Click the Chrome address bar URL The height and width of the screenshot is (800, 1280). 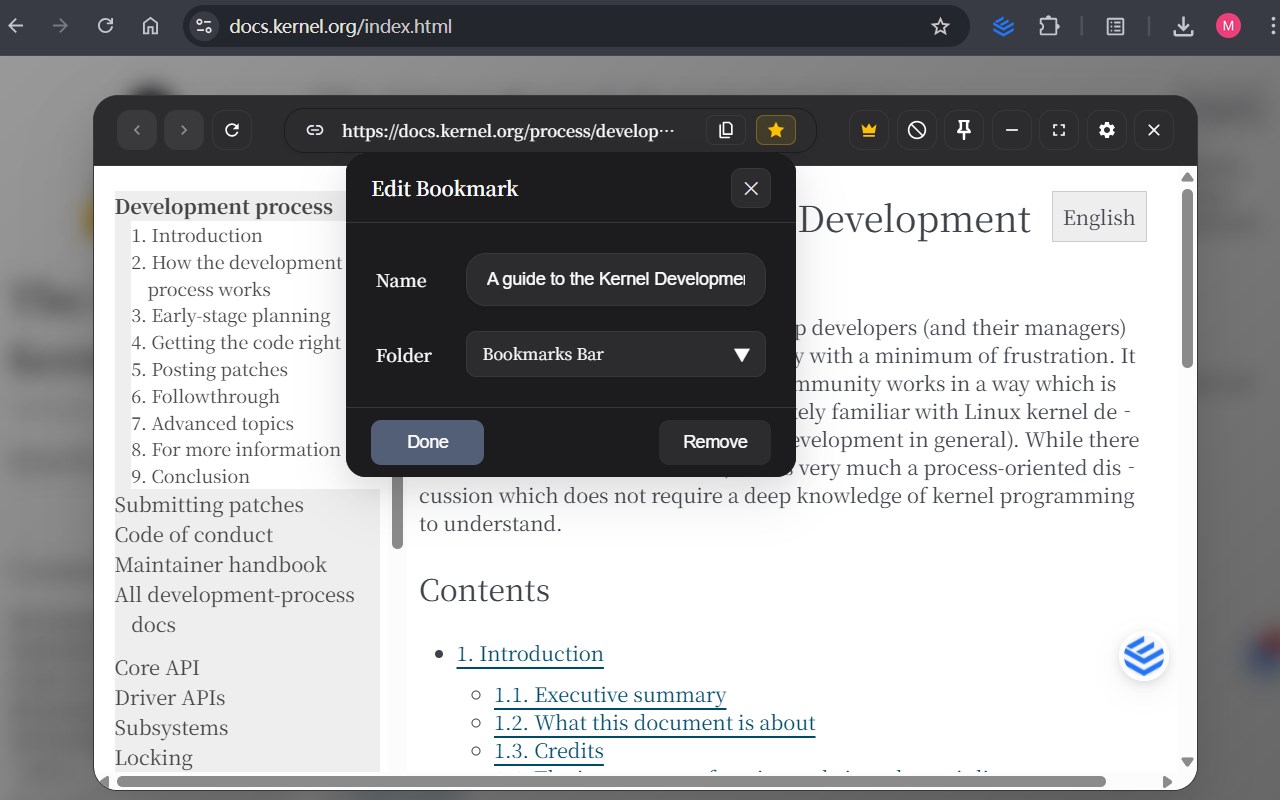[x=340, y=26]
